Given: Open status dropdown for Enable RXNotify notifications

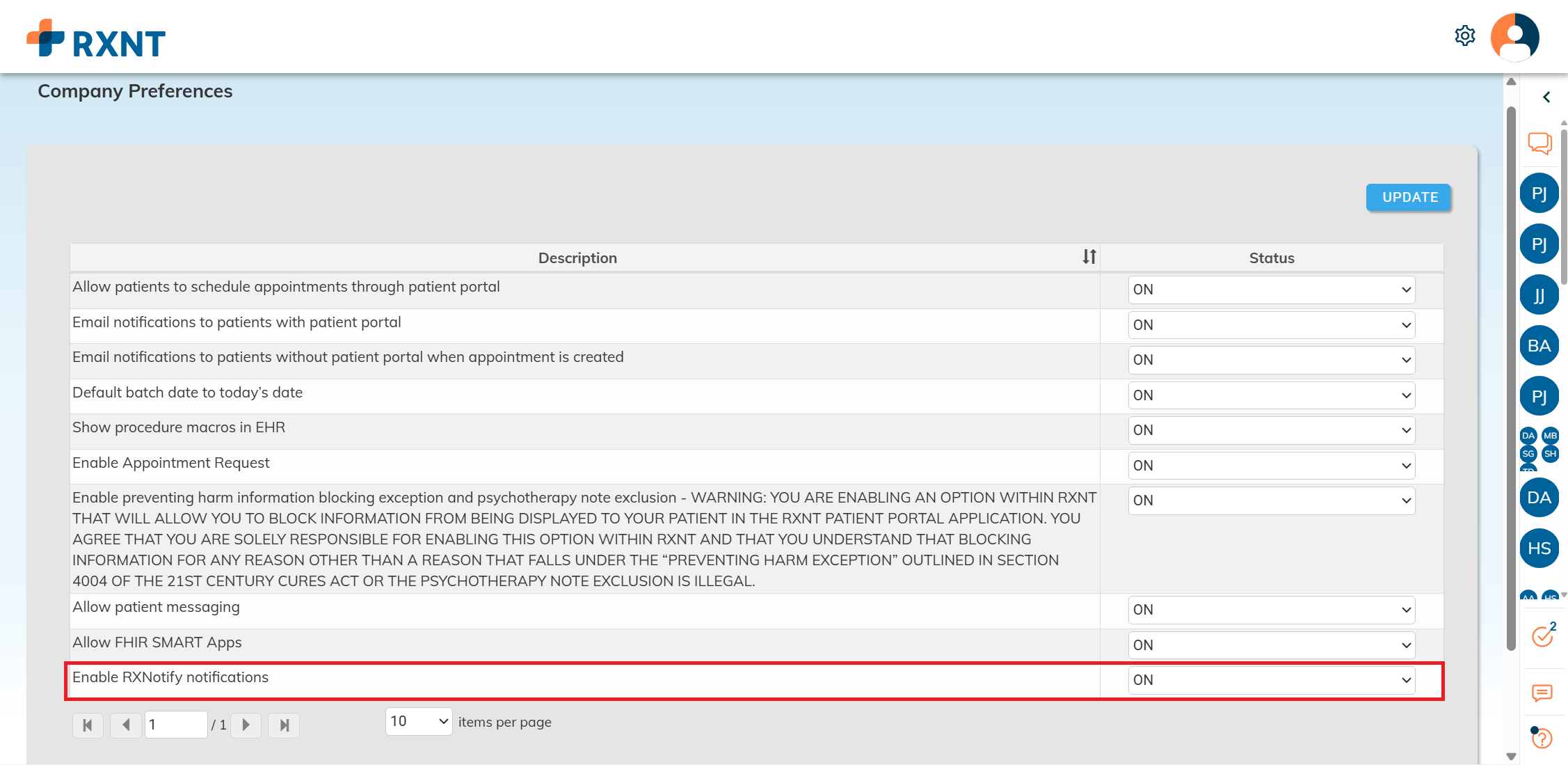Looking at the screenshot, I should pyautogui.click(x=1271, y=680).
